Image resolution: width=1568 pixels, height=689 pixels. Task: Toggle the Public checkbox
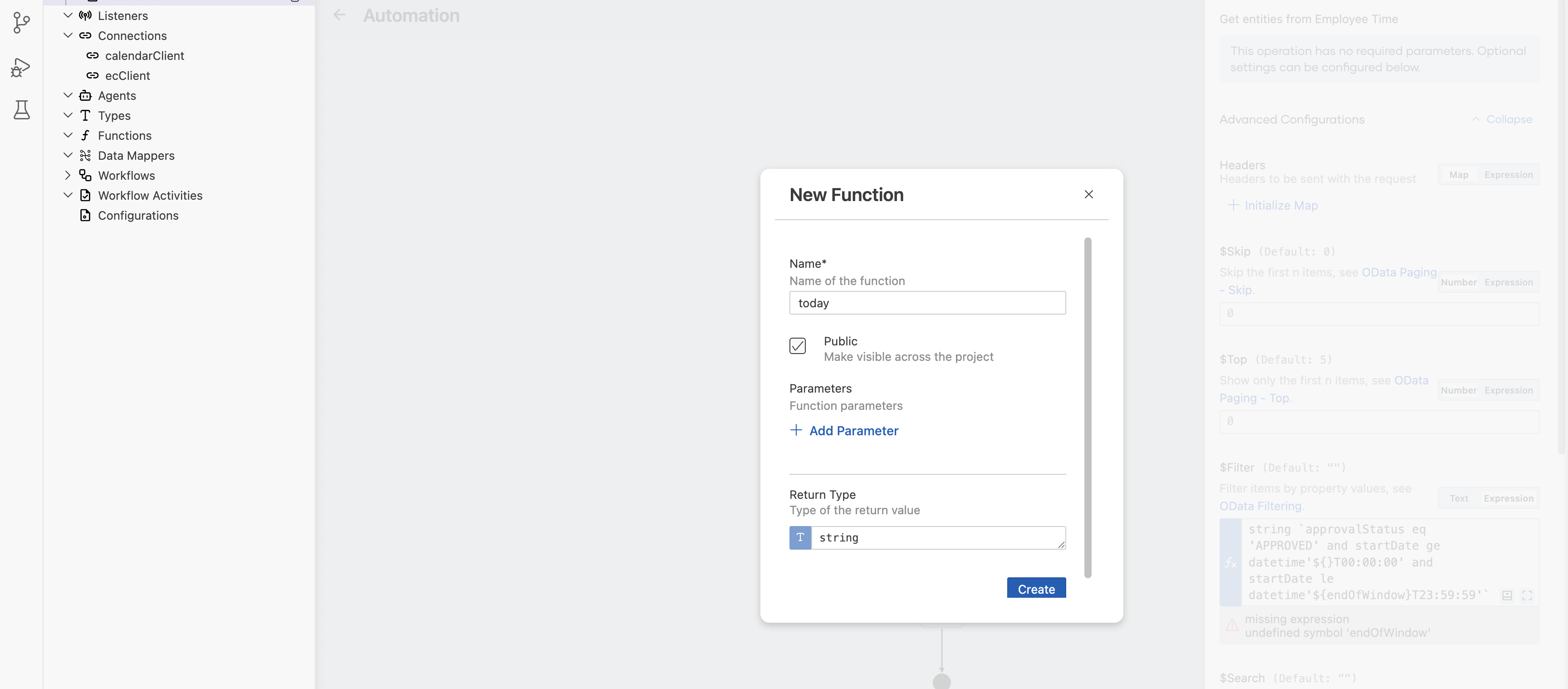click(x=798, y=346)
